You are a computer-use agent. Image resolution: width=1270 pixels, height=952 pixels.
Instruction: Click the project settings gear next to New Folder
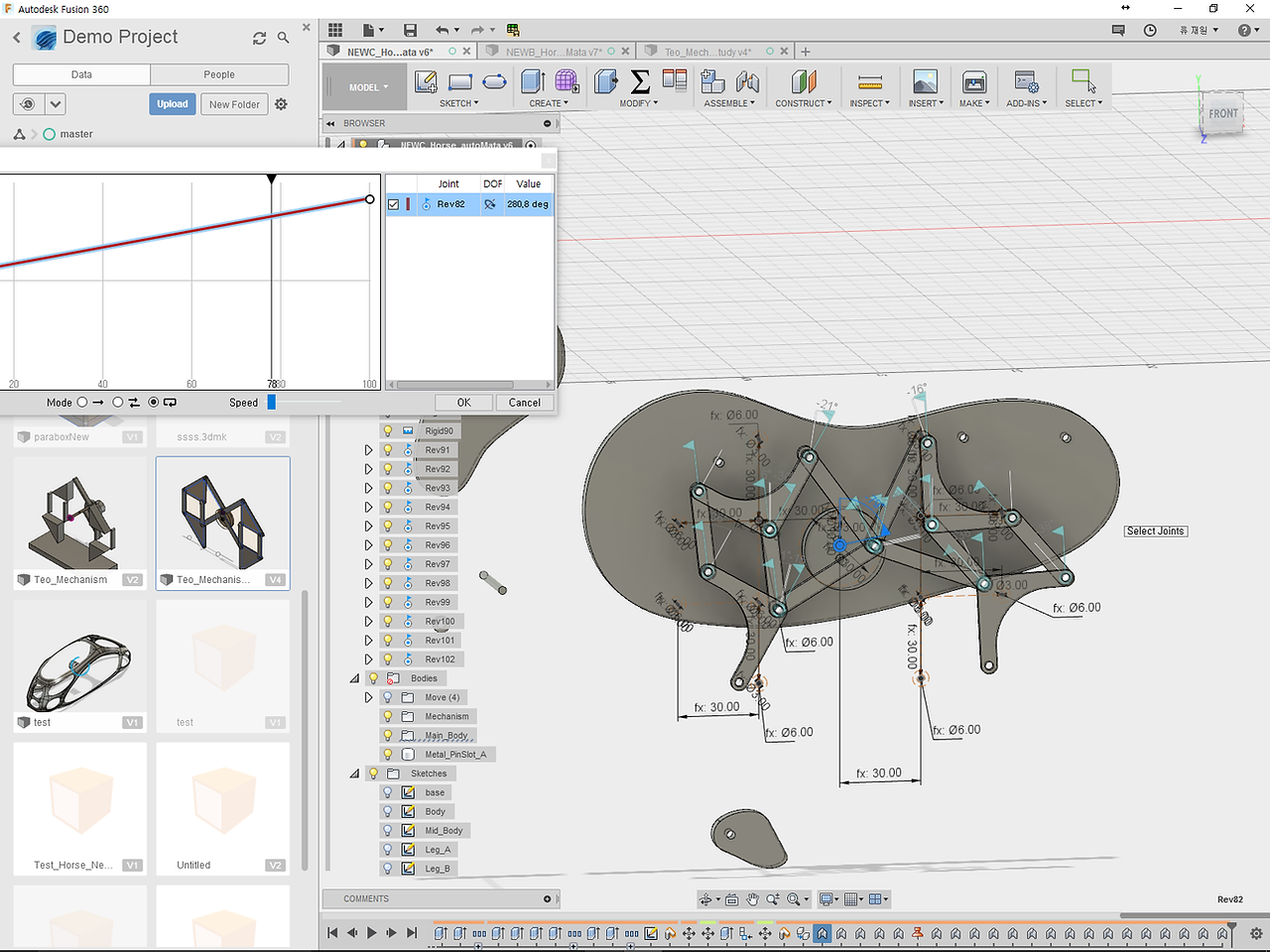tap(281, 104)
